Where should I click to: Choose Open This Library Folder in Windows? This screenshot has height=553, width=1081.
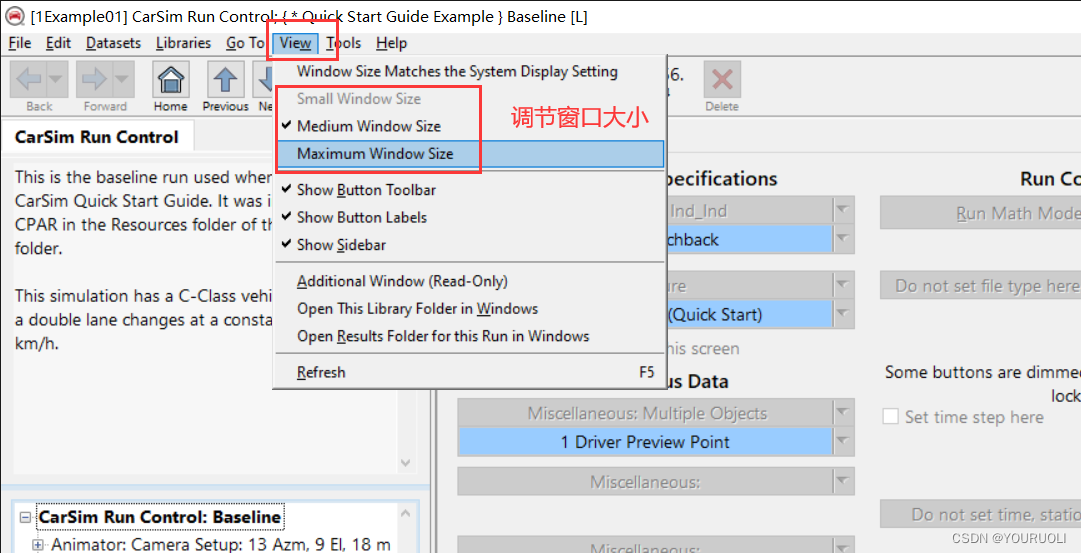(x=469, y=309)
